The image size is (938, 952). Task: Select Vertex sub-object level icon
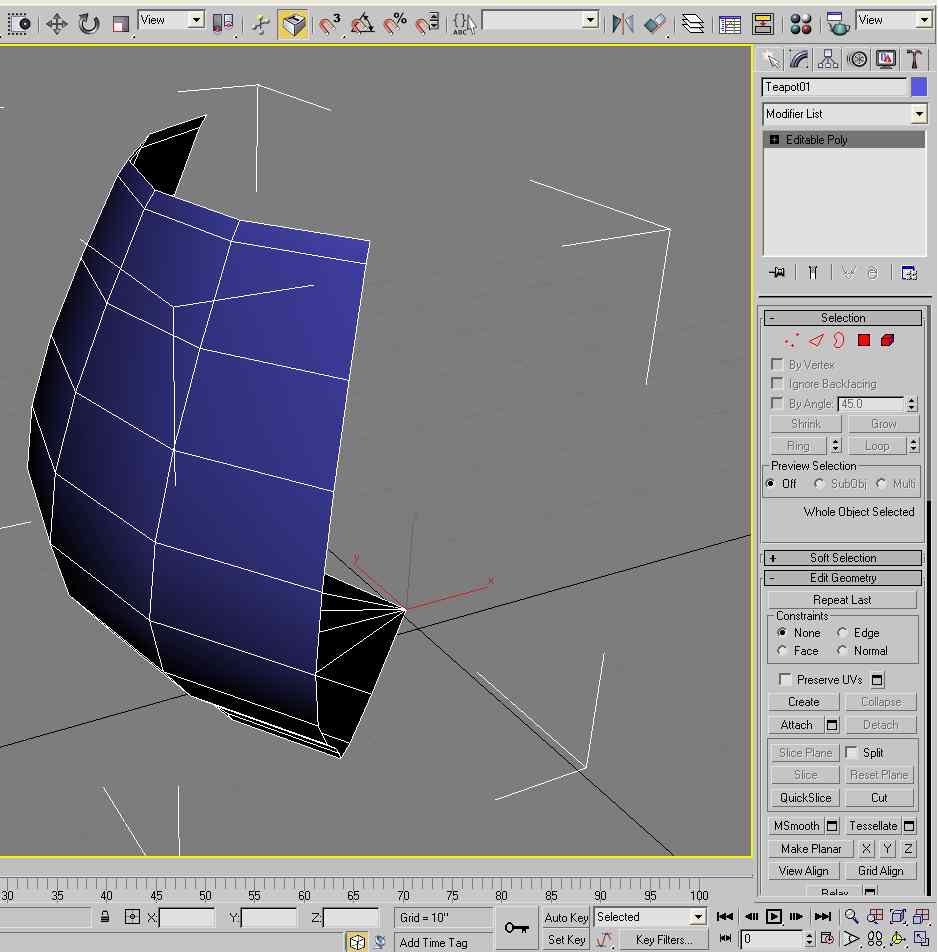(791, 341)
